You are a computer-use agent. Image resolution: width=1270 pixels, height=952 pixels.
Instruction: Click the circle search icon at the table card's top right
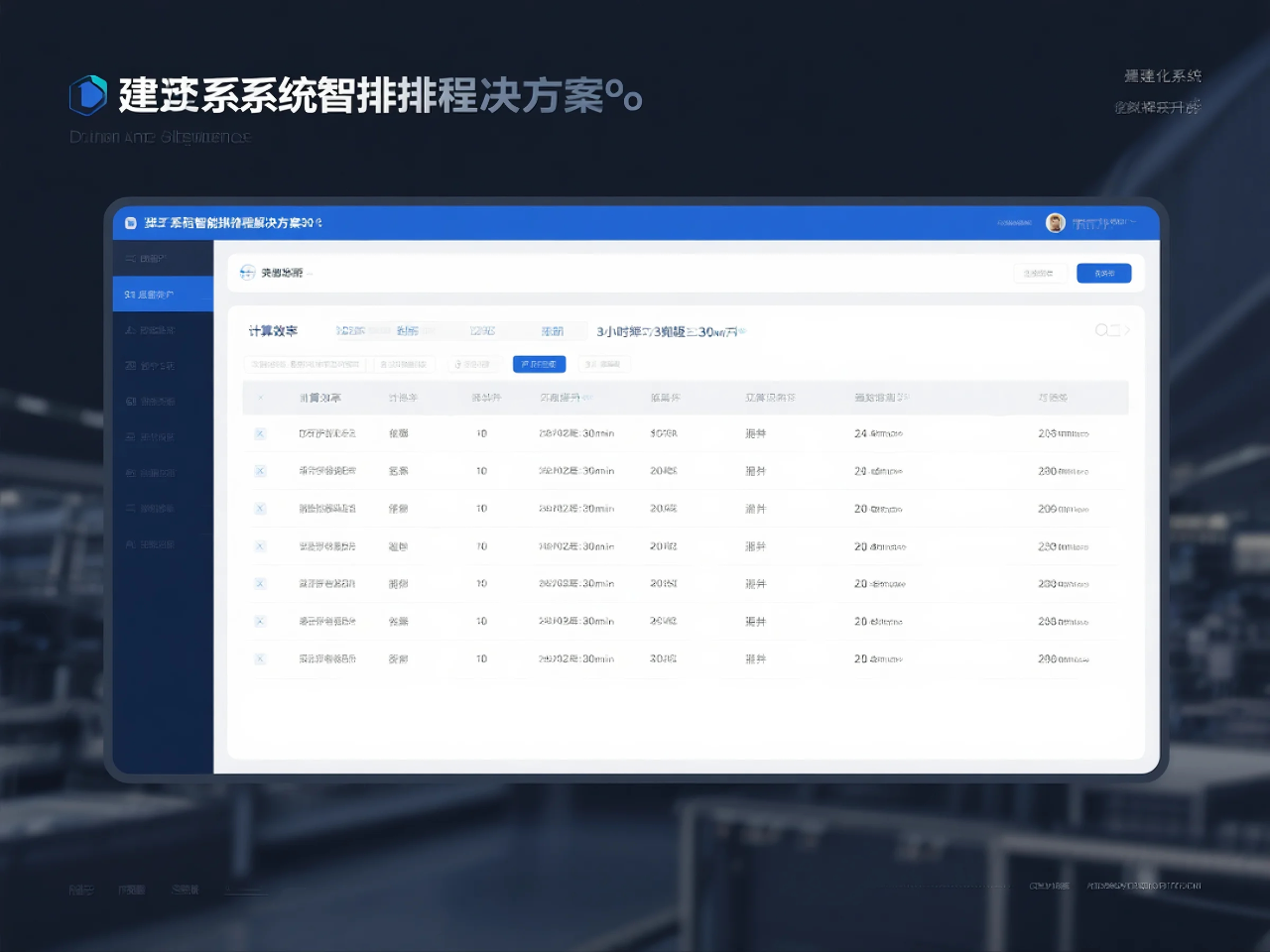[1101, 330]
